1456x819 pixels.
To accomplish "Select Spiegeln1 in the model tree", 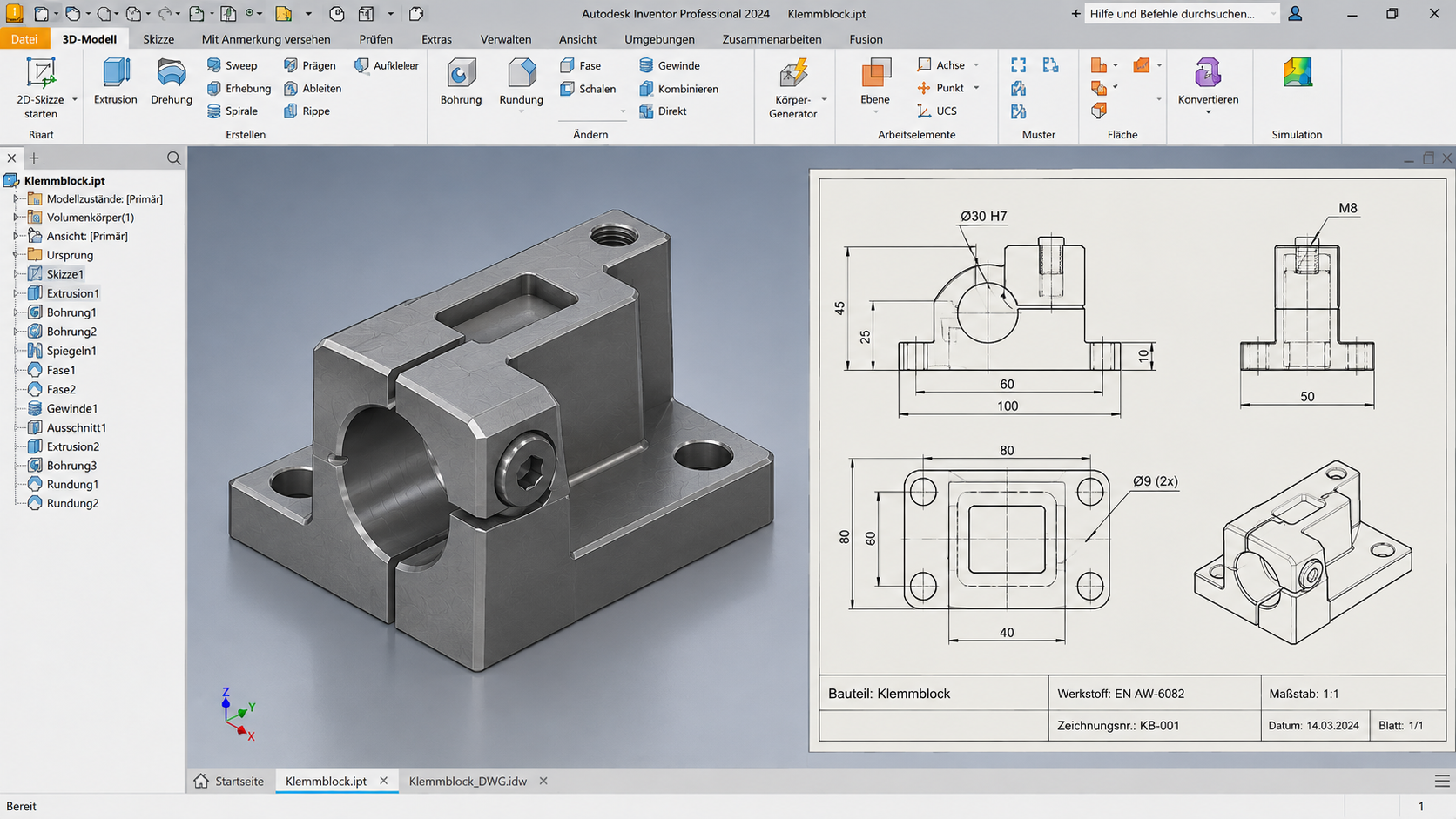I will click(x=71, y=351).
